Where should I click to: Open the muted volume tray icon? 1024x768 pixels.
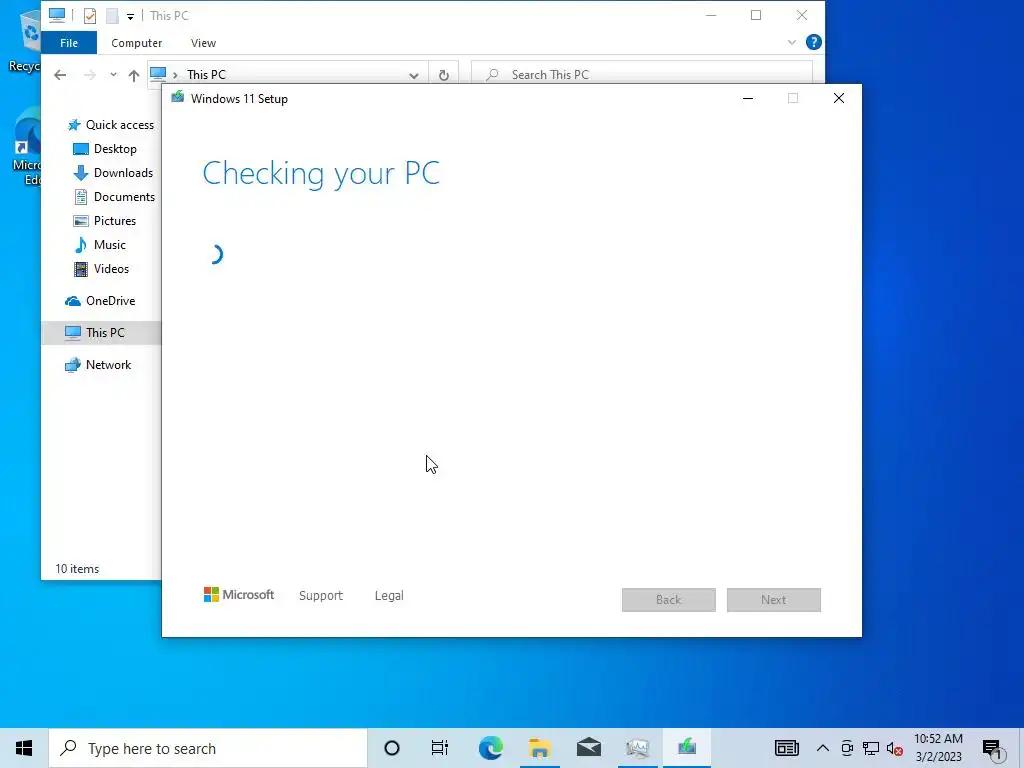895,749
